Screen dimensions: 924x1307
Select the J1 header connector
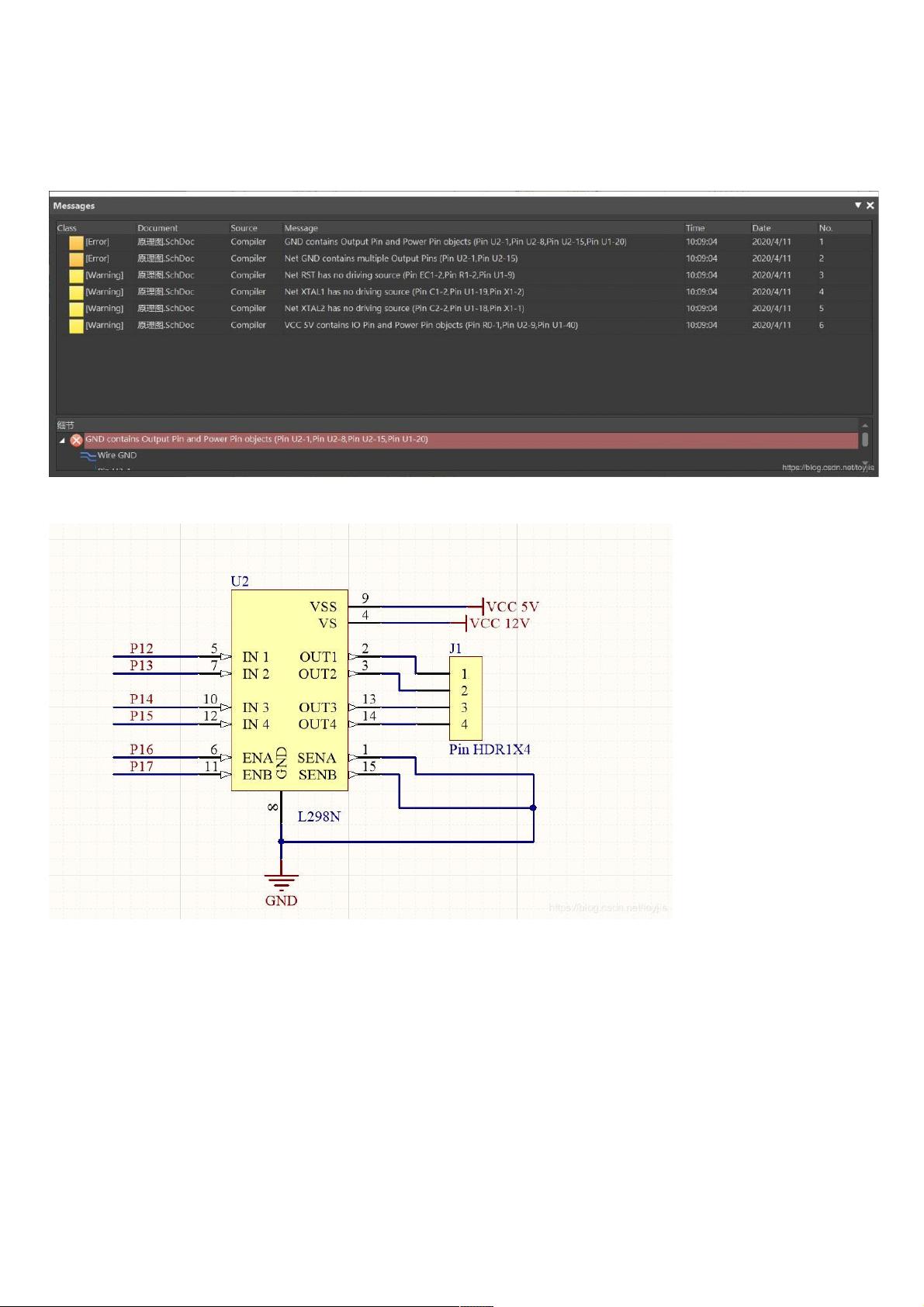tap(465, 698)
